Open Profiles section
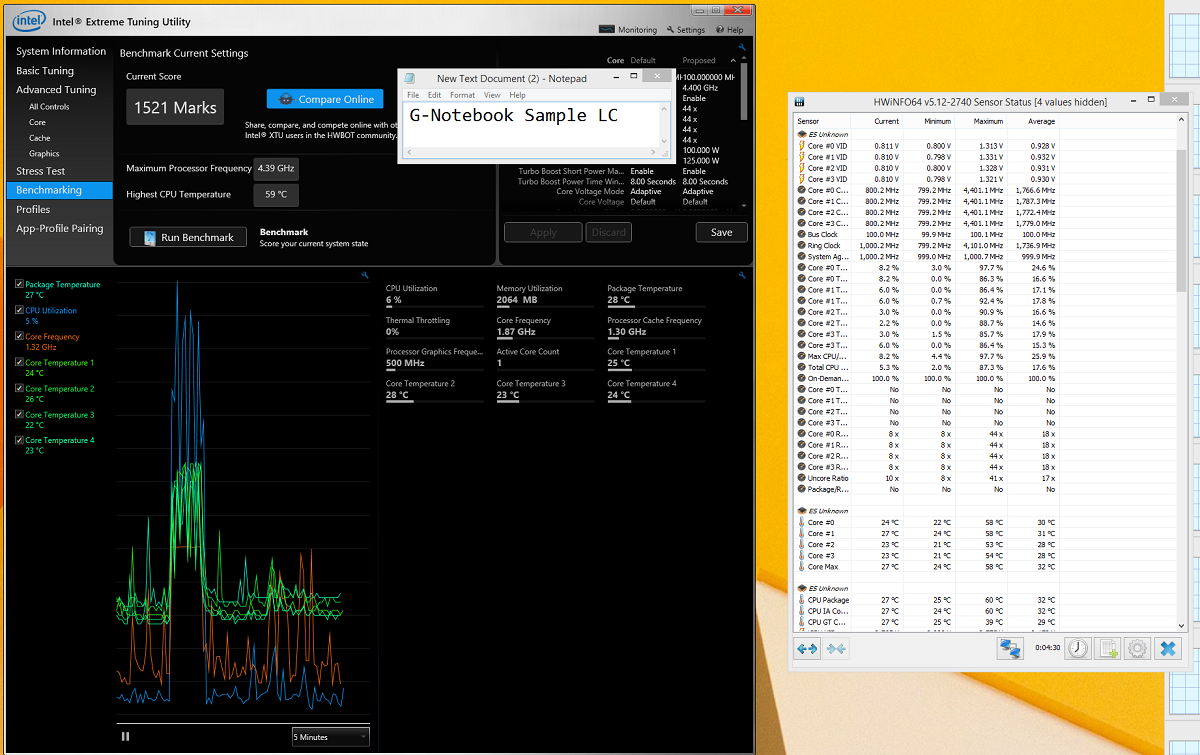Screen dimensions: 1200x755 33,210
